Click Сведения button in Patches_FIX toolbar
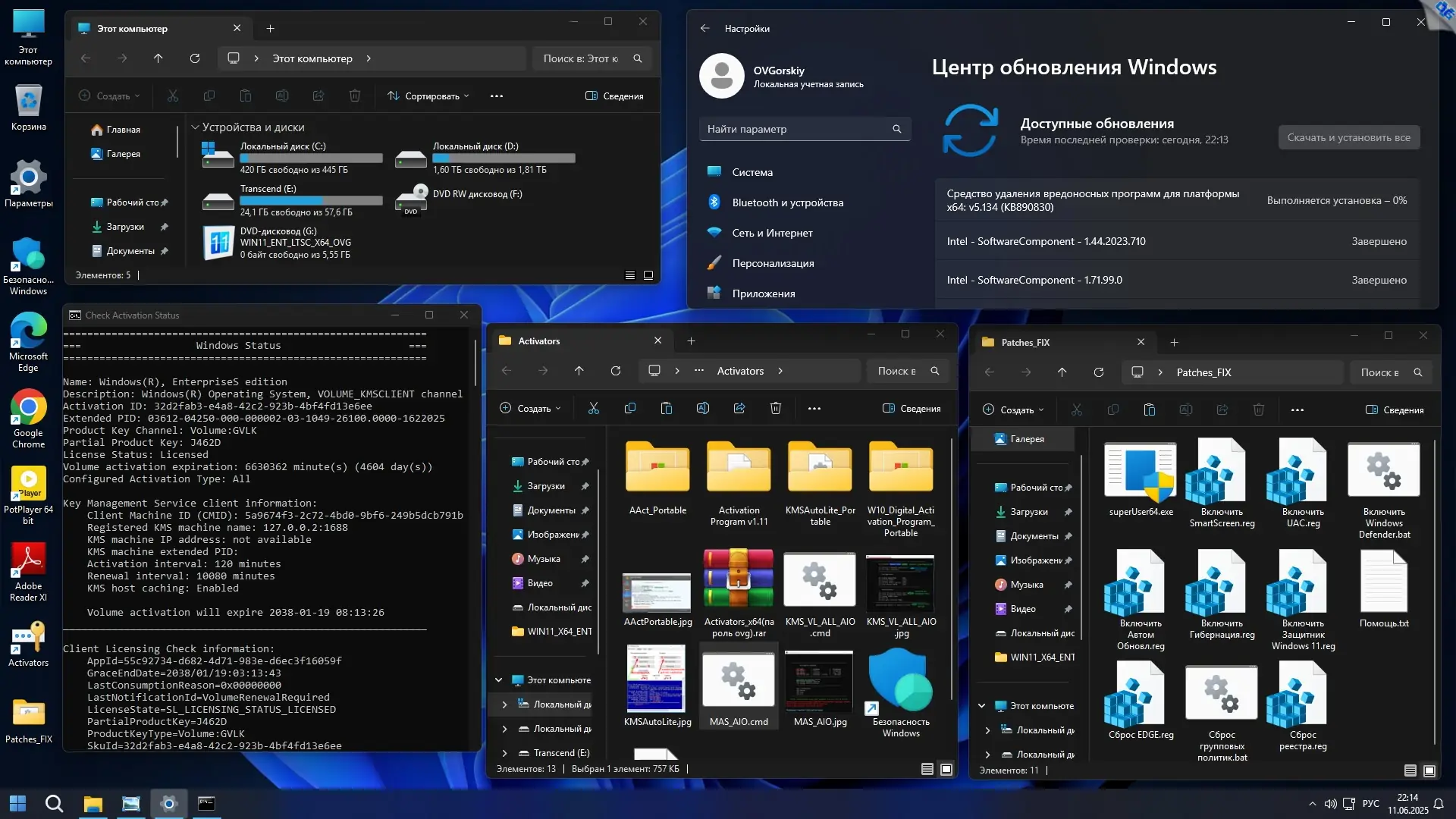This screenshot has height=819, width=1456. tap(1395, 410)
